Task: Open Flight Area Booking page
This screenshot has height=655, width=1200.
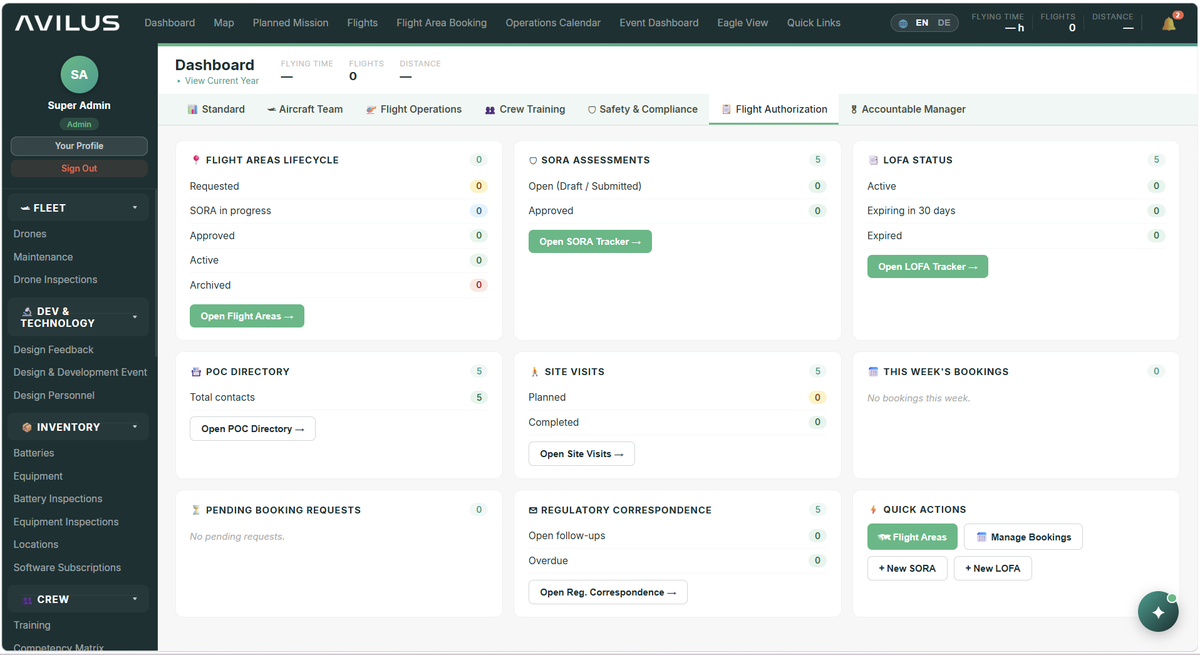Action: 441,23
